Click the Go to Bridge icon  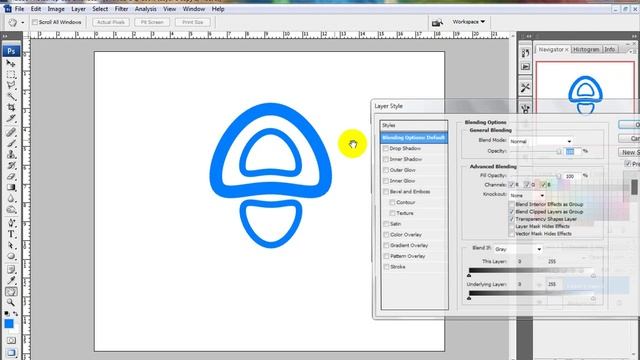[x=437, y=22]
